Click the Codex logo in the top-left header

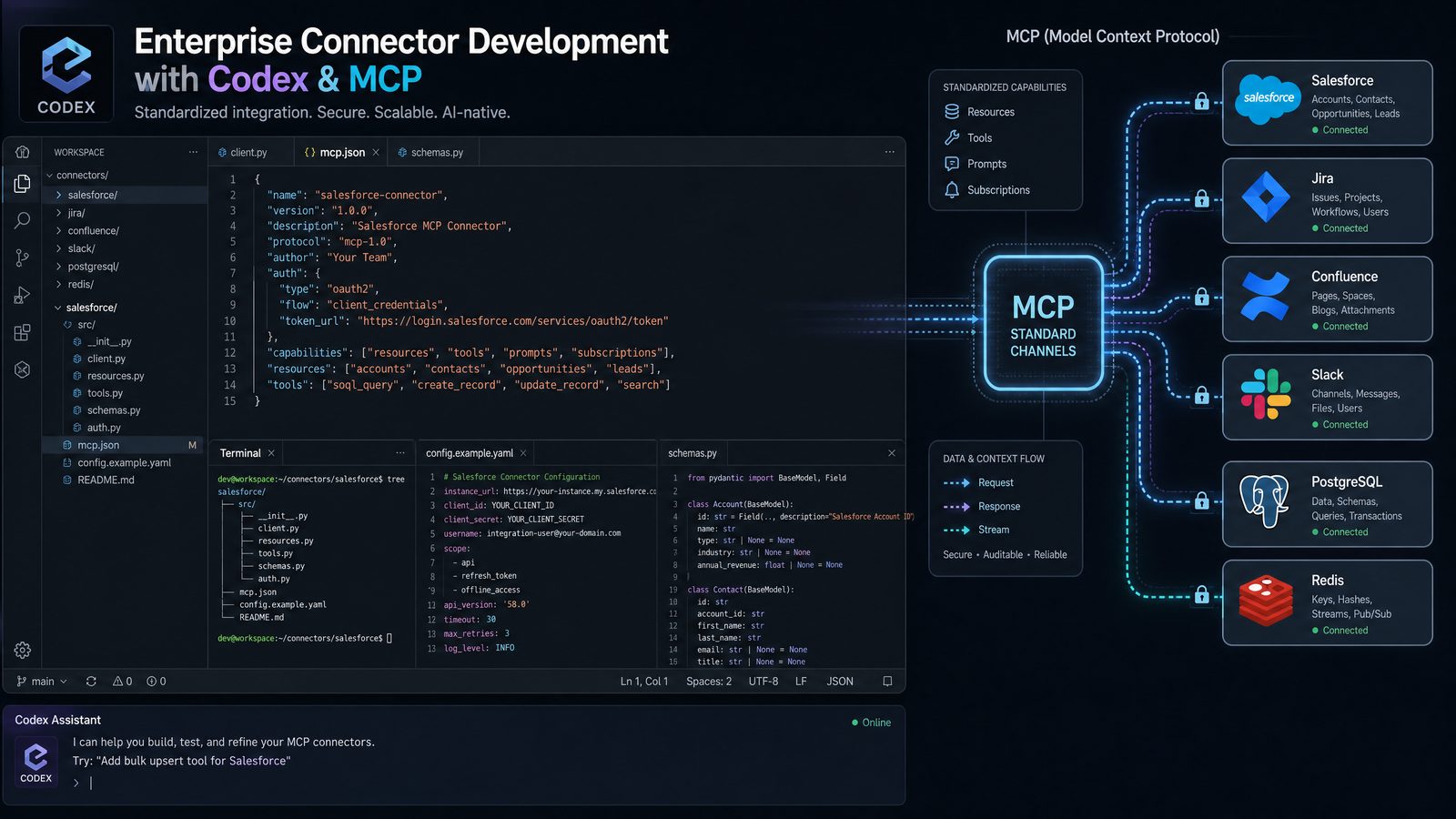[66, 74]
